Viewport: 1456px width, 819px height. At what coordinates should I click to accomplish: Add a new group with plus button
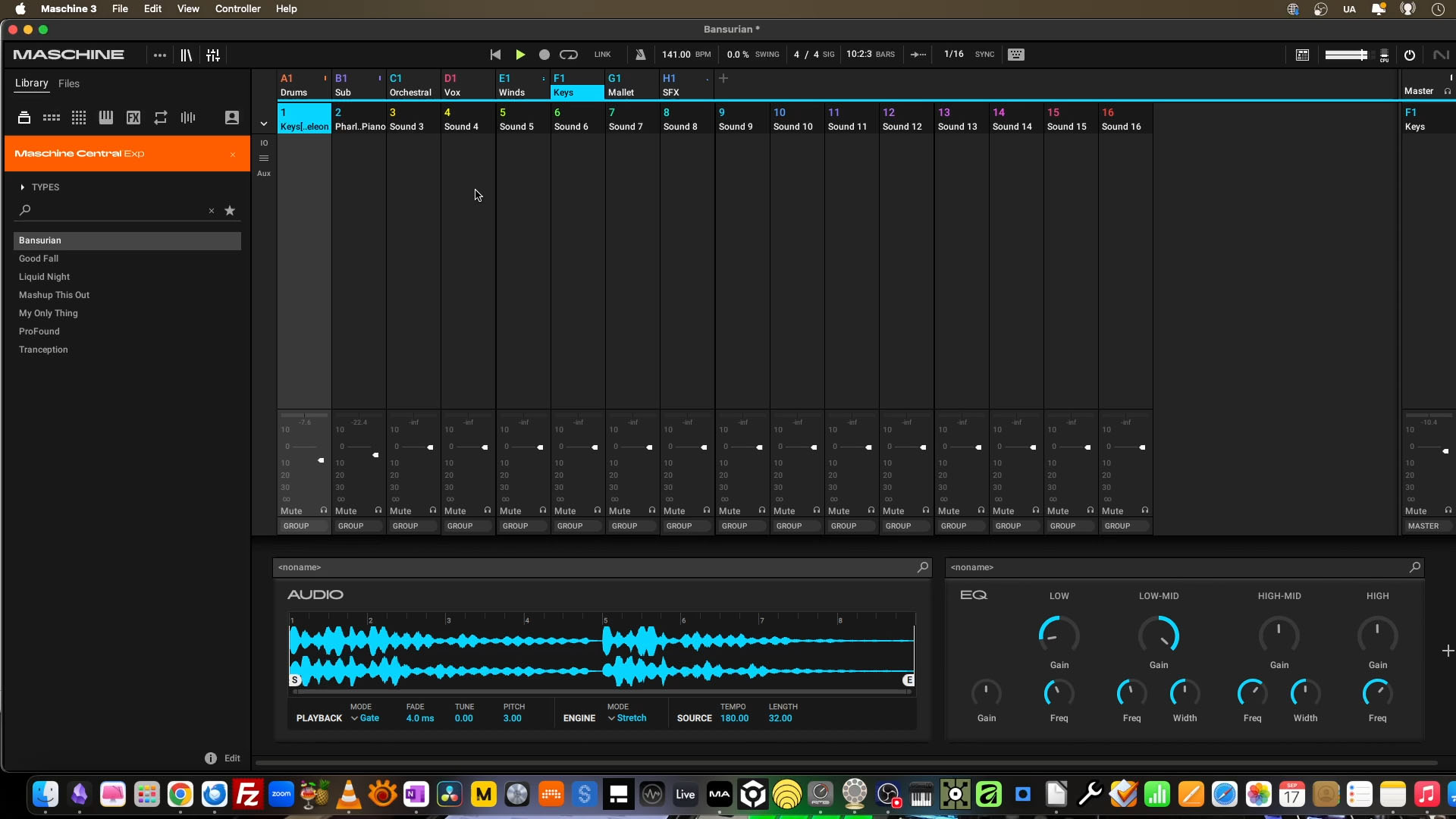coord(723,78)
